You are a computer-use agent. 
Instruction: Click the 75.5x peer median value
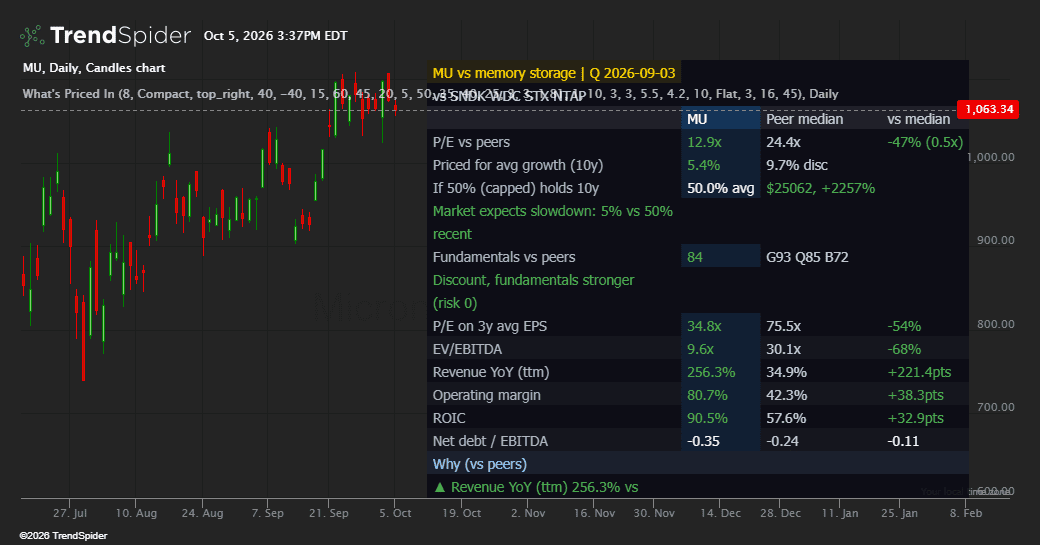(783, 326)
